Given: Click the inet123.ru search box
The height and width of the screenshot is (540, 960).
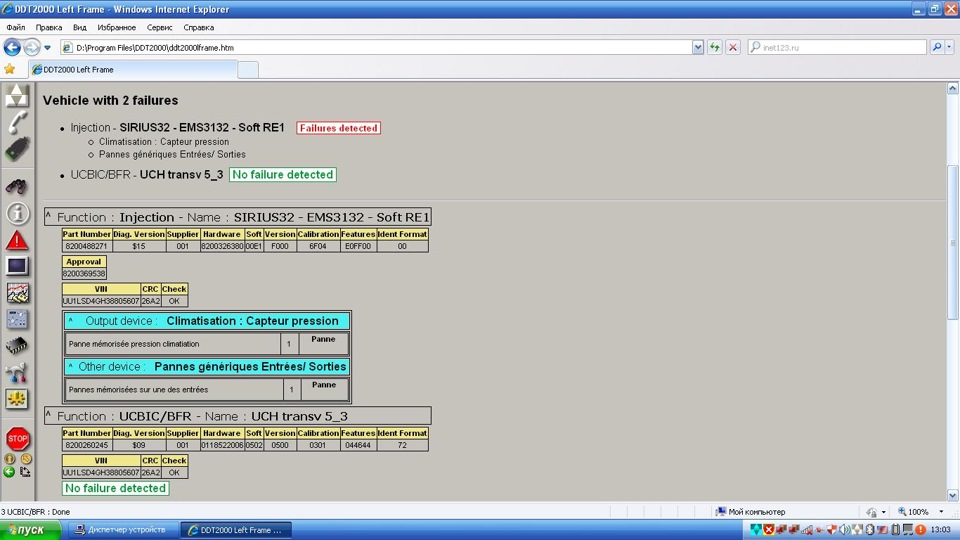Looking at the screenshot, I should pyautogui.click(x=837, y=47).
